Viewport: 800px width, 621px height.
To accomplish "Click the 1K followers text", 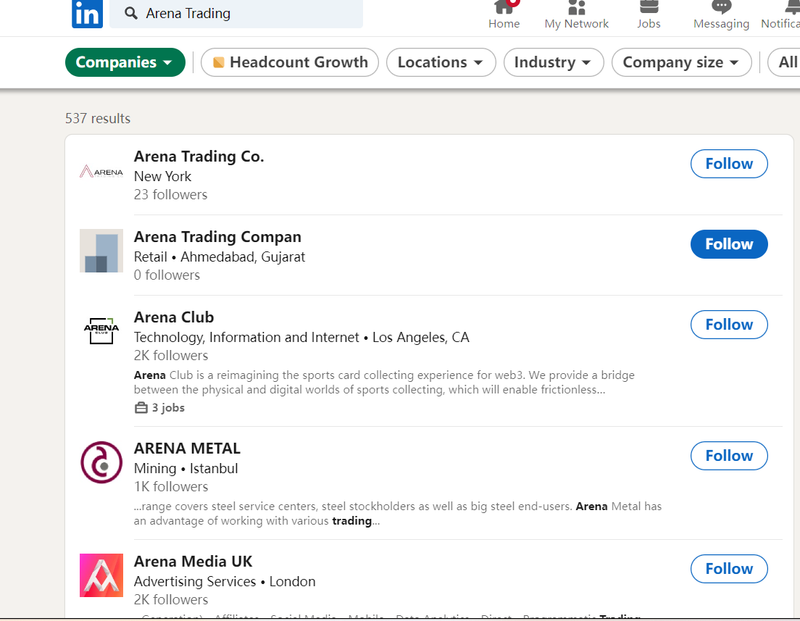I will pos(171,486).
